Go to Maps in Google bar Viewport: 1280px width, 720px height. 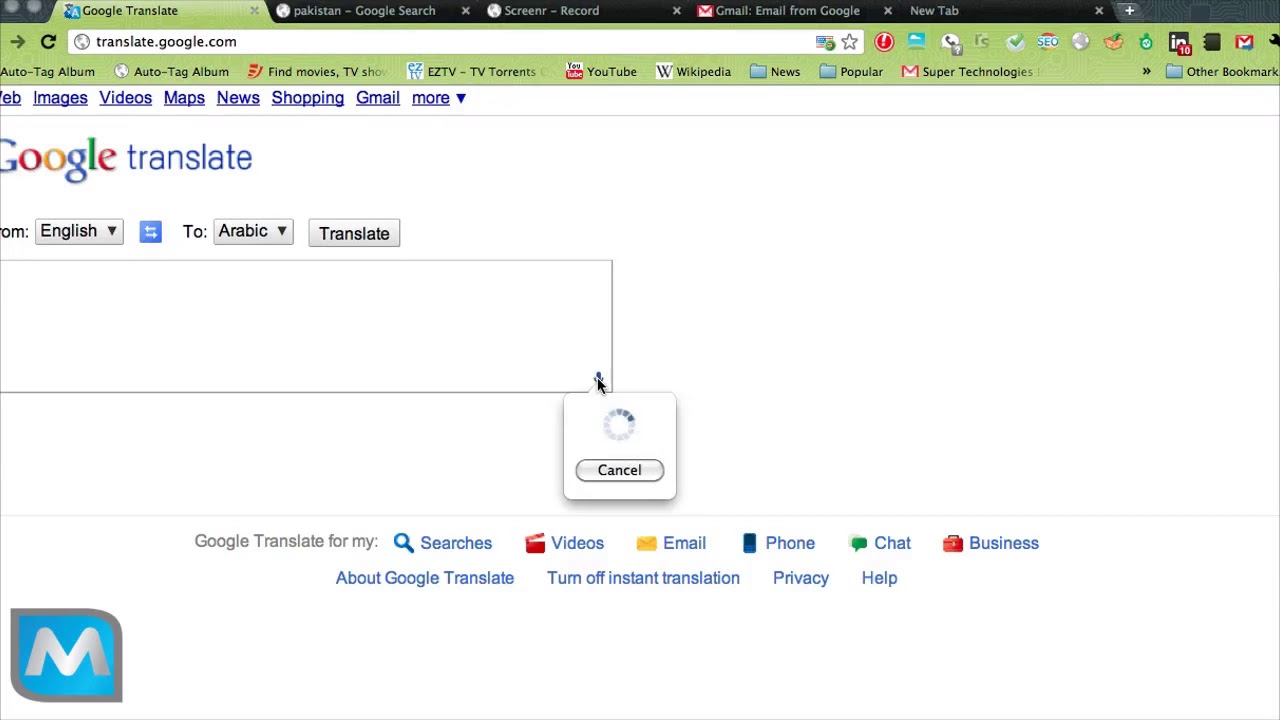pos(184,98)
